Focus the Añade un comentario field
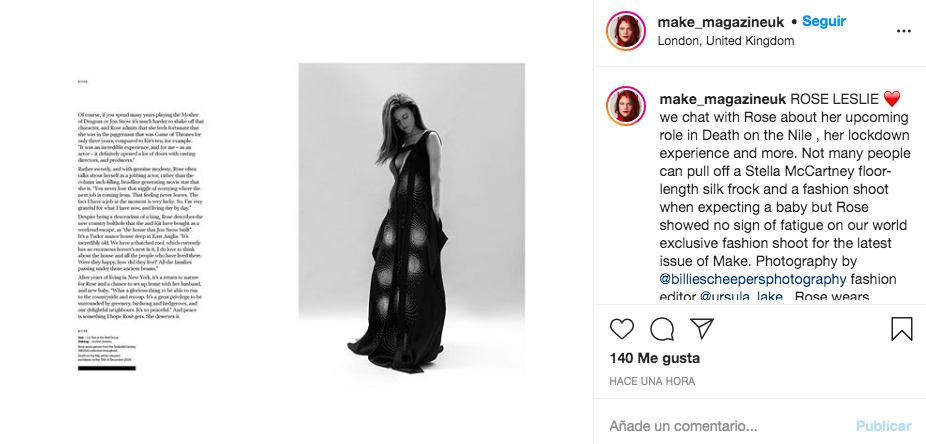Image resolution: width=926 pixels, height=444 pixels. 720,425
